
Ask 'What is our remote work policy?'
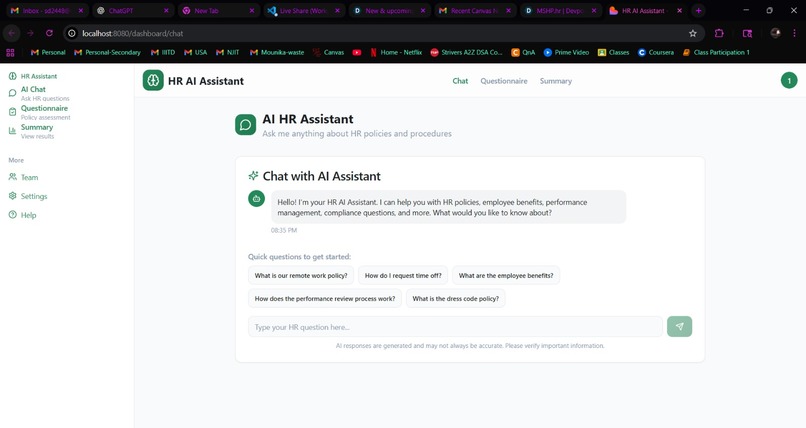click(x=301, y=275)
